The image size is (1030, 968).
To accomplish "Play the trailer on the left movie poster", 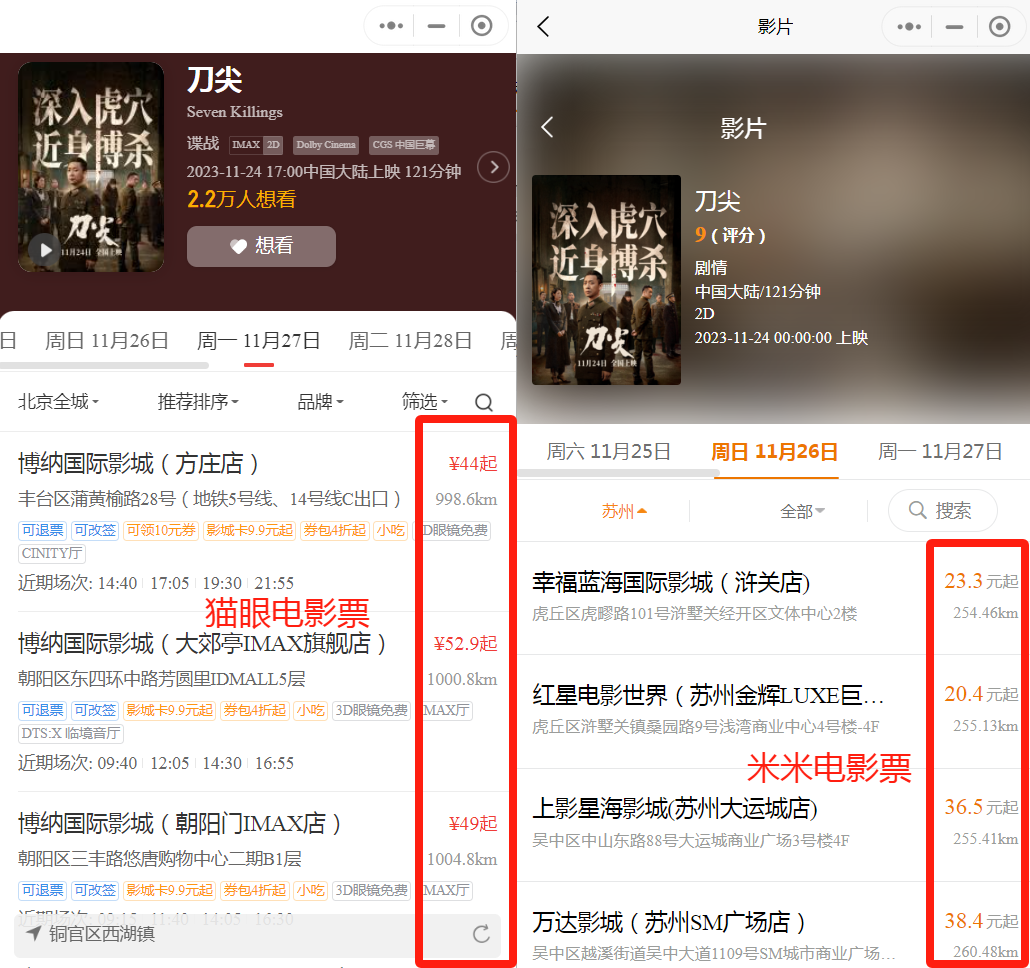I will click(x=45, y=249).
